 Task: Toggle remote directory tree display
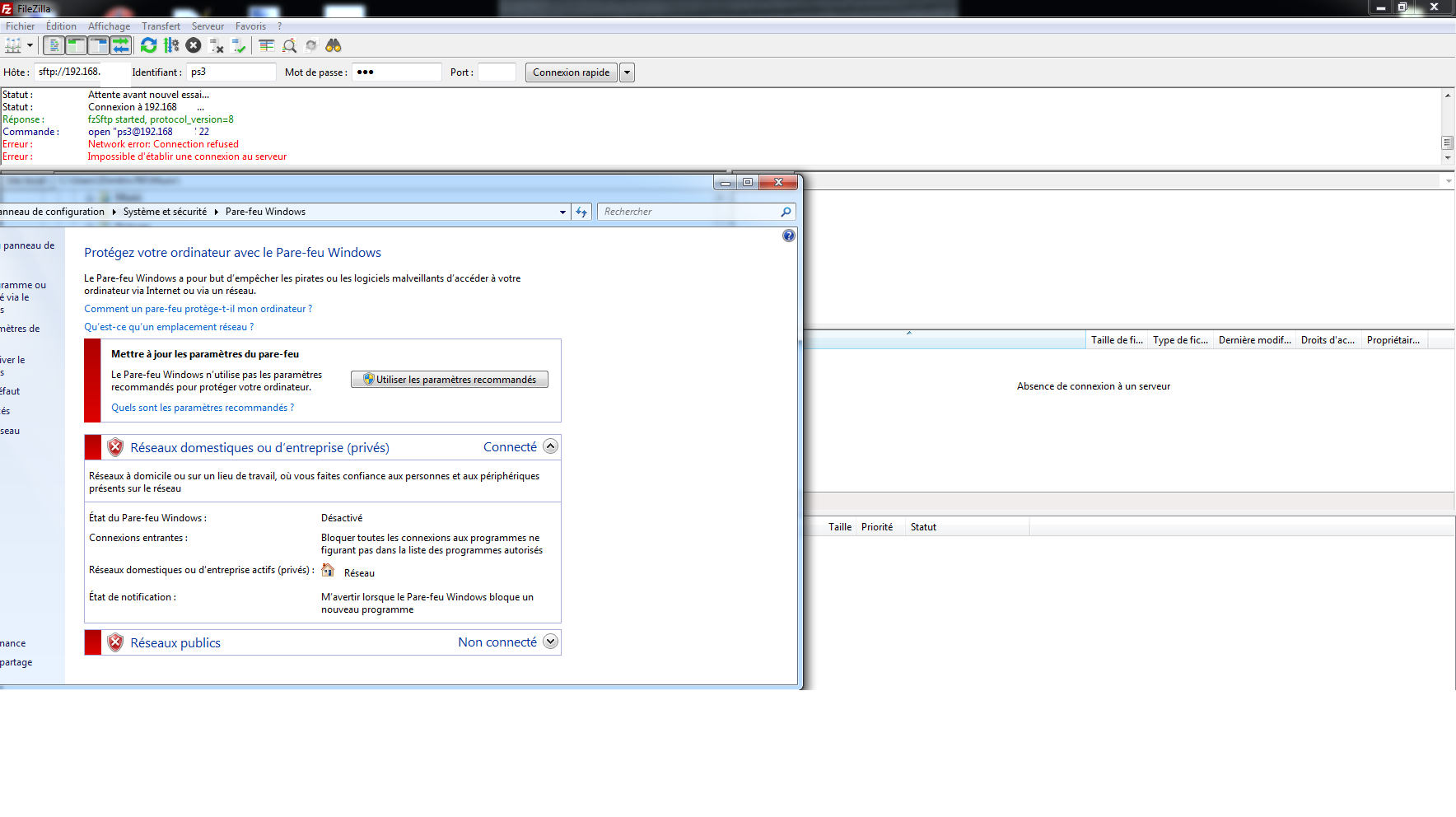click(x=99, y=45)
